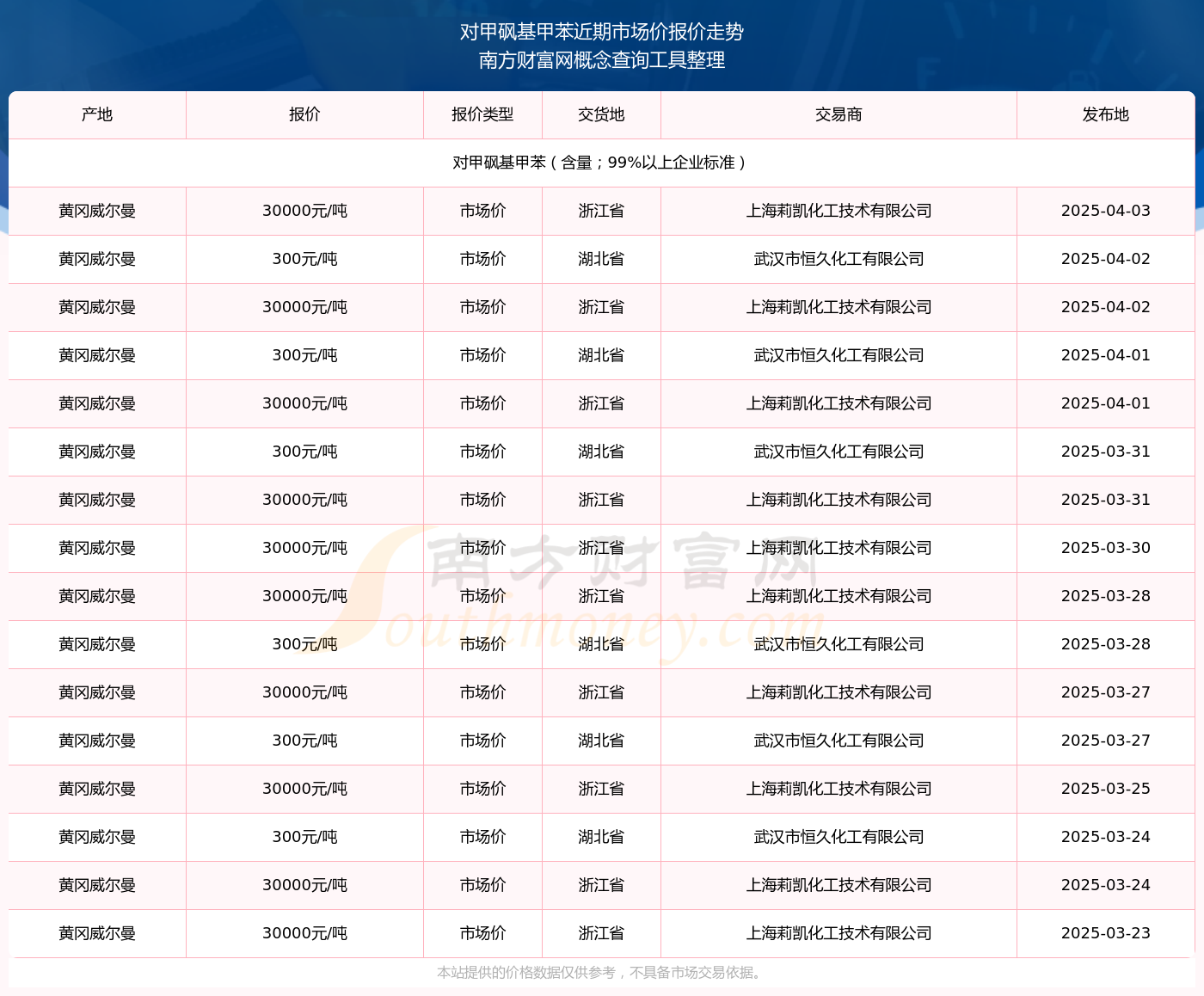Click 浙江省 in the 2025-04-03 row
This screenshot has height=996, width=1204.
[x=601, y=211]
